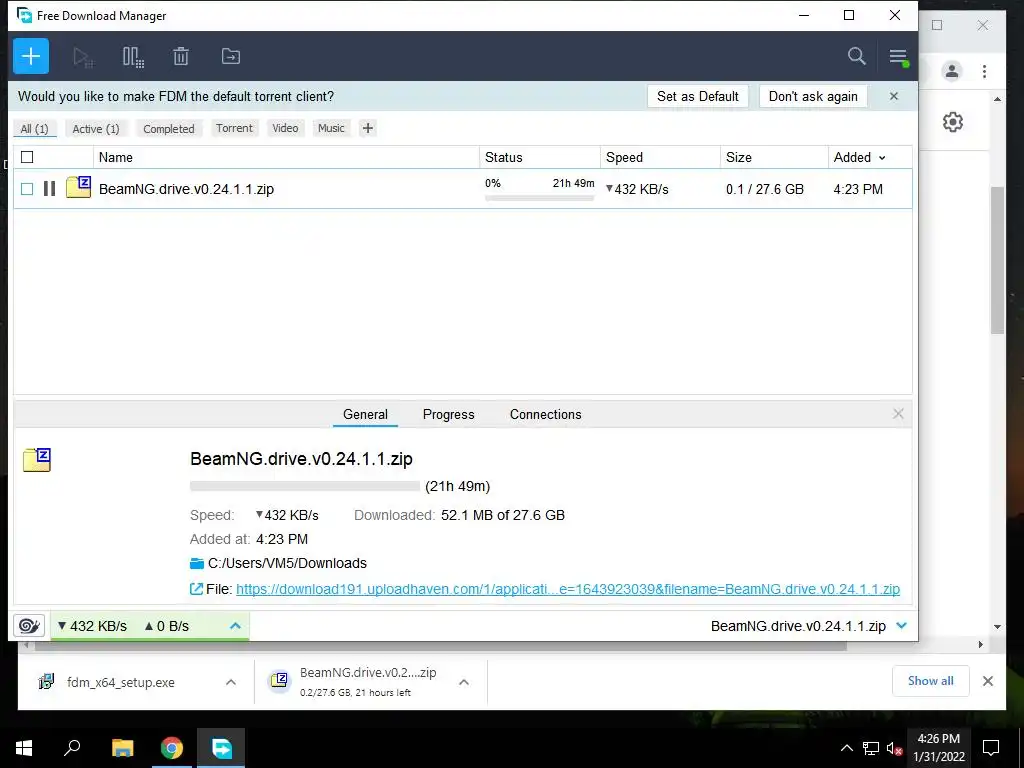This screenshot has height=768, width=1024.
Task: Open Chrome settings gear icon in background window
Action: 953,122
